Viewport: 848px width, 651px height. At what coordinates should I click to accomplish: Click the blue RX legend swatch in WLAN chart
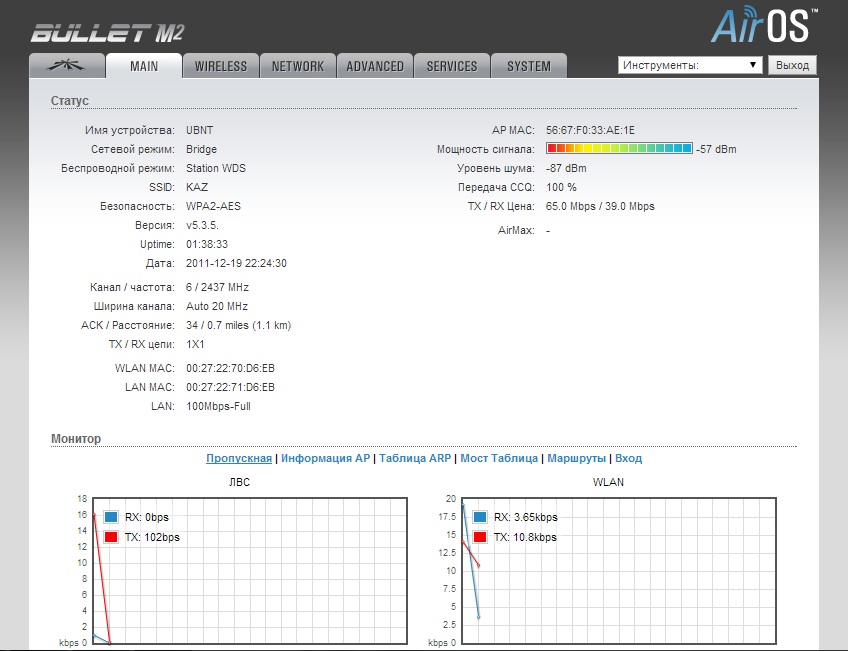point(480,517)
